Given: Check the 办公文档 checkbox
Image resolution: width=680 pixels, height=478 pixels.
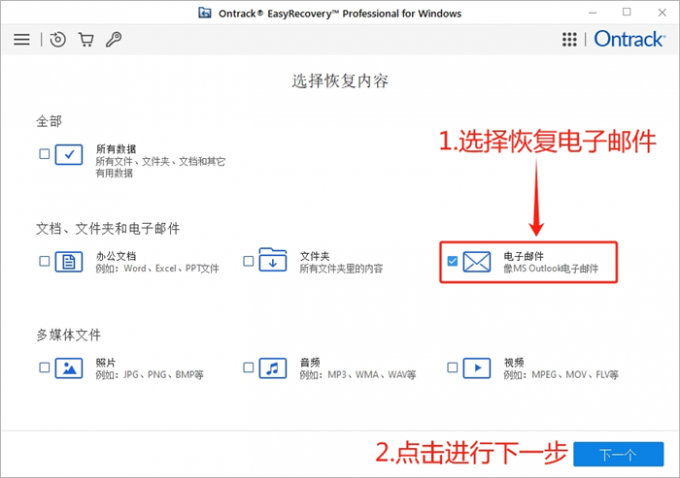Looking at the screenshot, I should pos(44,261).
